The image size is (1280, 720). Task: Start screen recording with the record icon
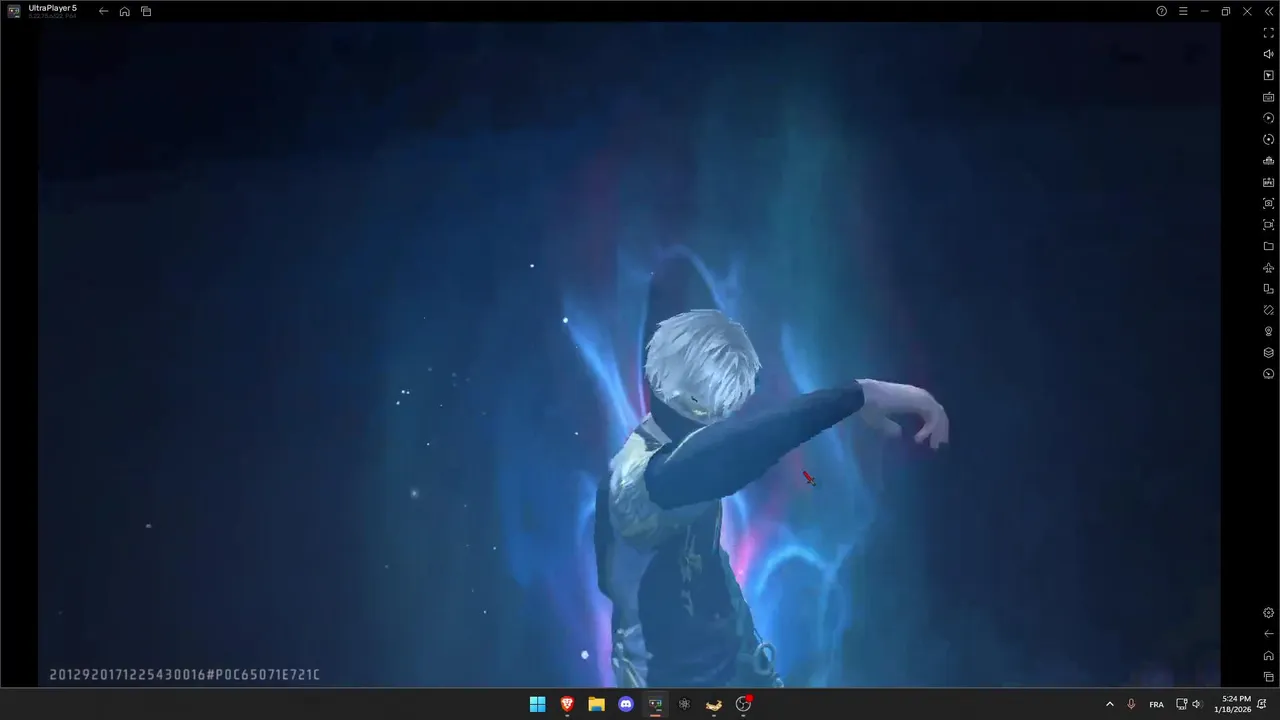(x=1269, y=225)
